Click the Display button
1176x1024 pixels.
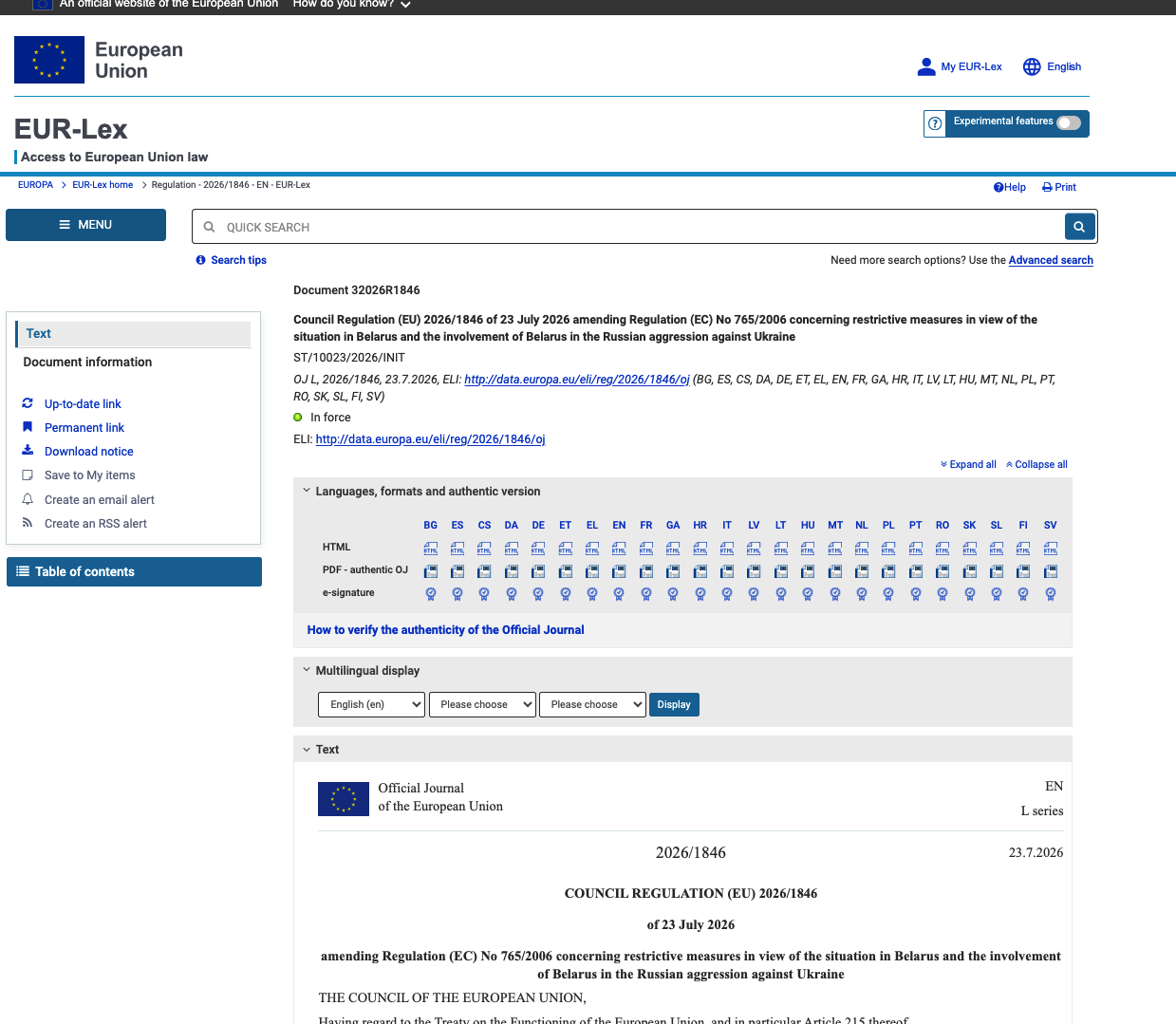(x=674, y=704)
